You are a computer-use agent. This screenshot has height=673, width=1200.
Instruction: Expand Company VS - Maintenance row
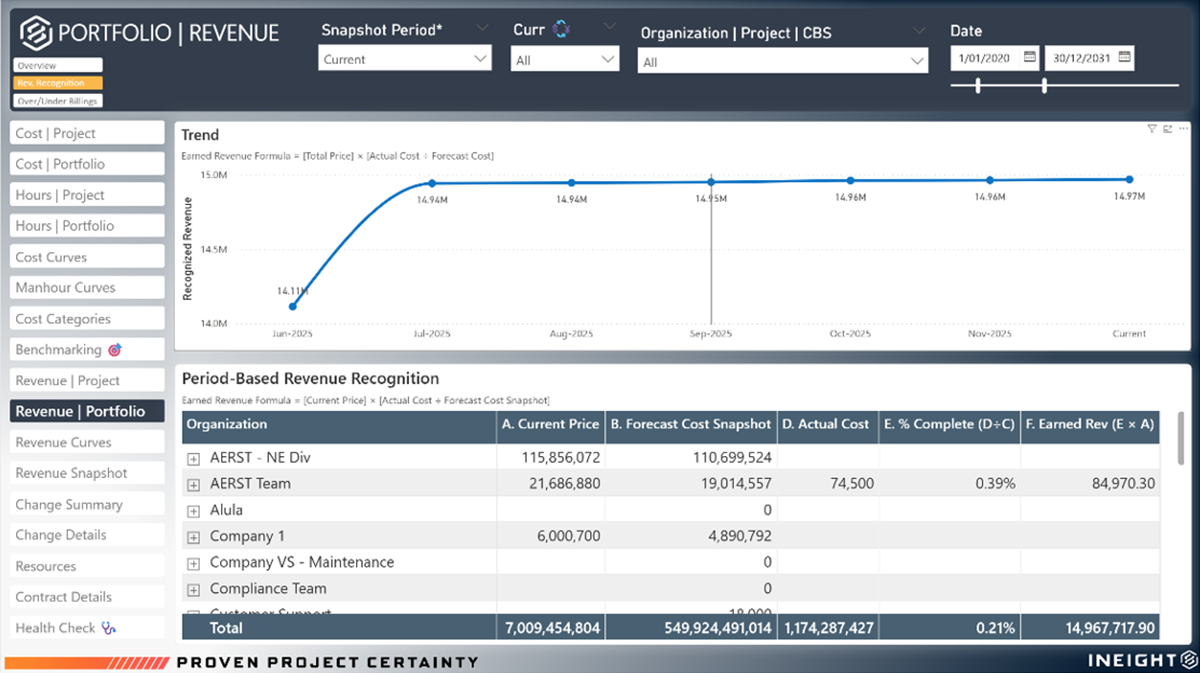(194, 563)
